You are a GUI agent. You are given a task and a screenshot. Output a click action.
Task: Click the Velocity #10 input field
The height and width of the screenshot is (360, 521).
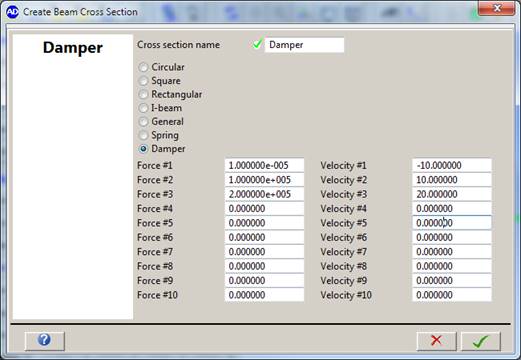point(452,295)
